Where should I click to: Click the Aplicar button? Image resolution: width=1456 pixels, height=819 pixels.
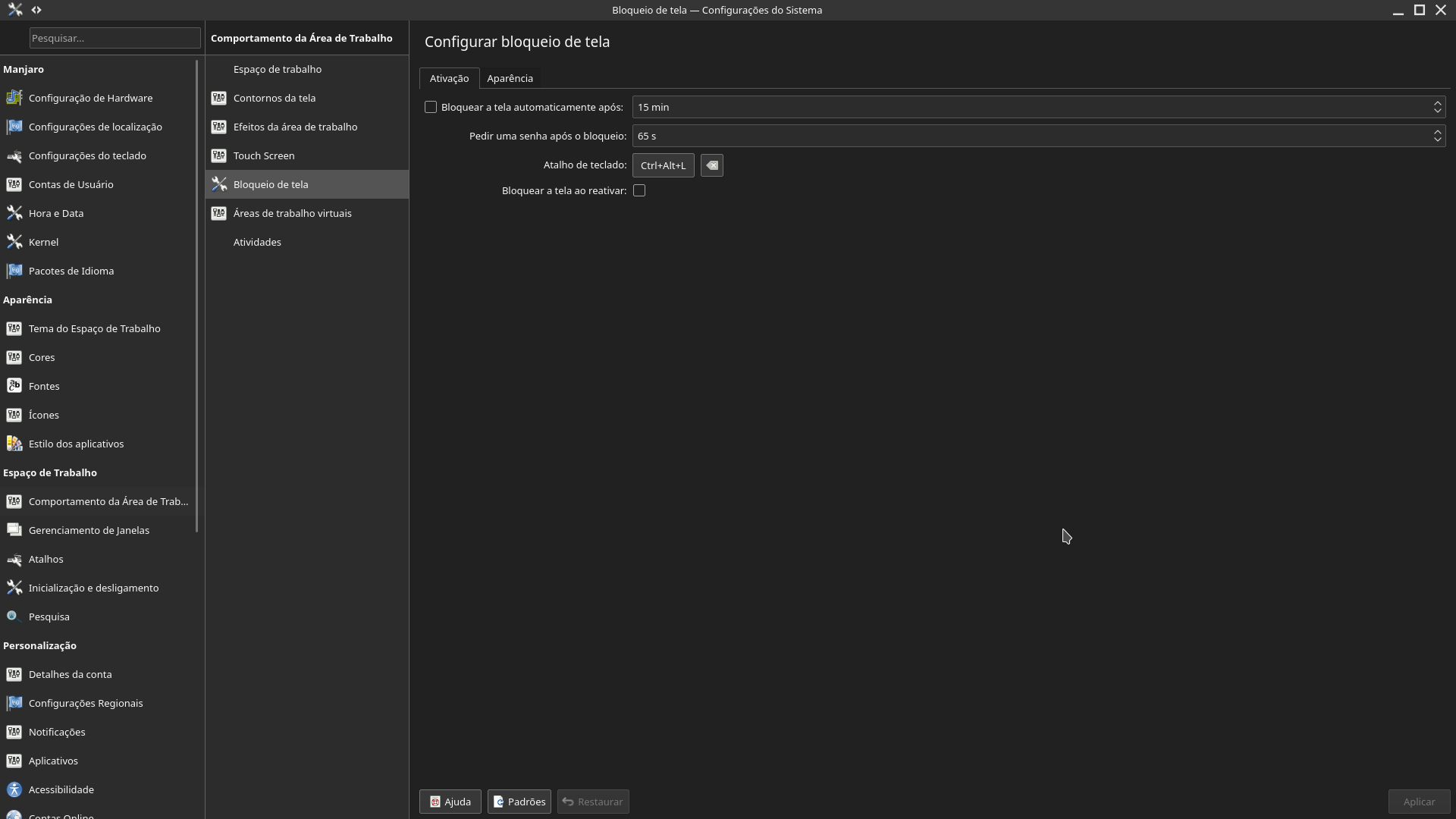[x=1418, y=801]
